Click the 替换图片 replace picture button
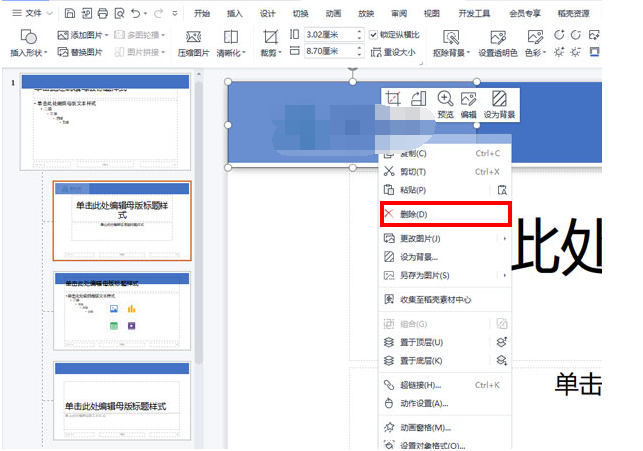The image size is (643, 451). coord(80,52)
